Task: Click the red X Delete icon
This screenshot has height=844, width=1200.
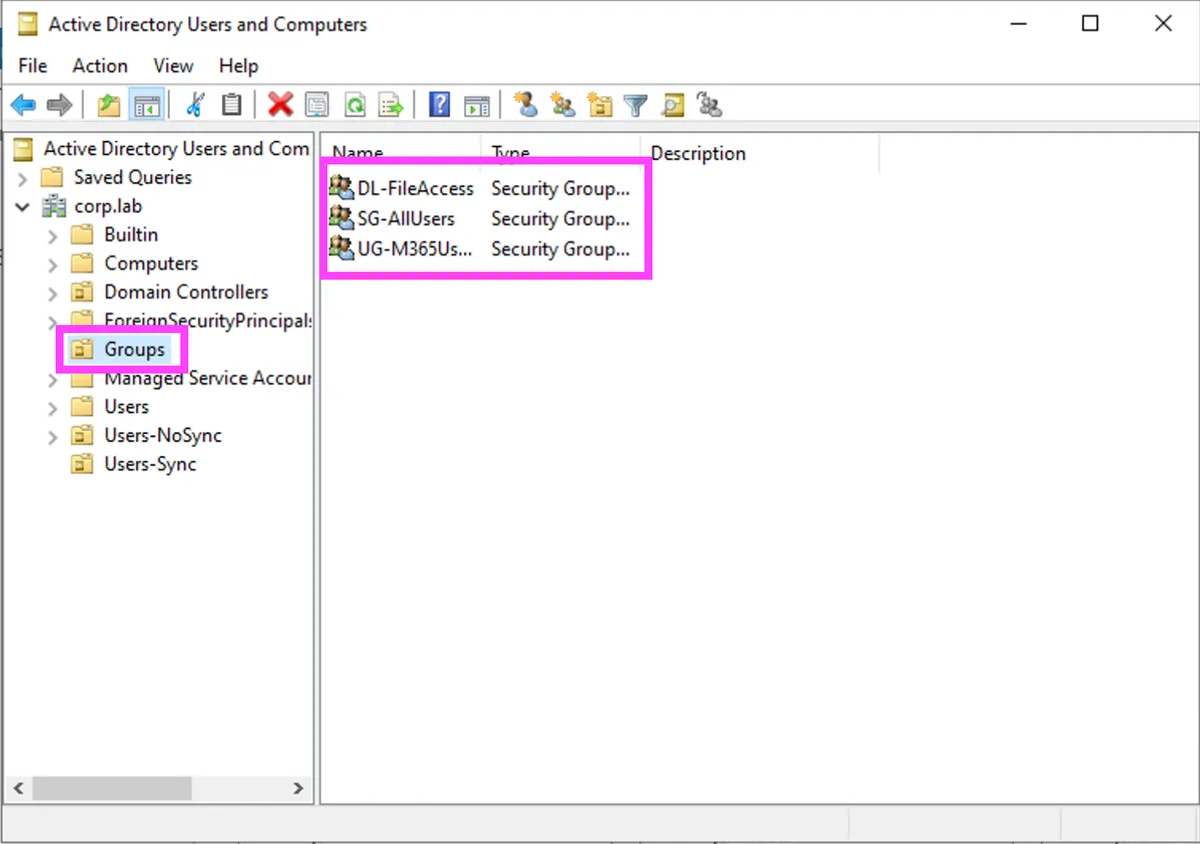Action: point(280,105)
